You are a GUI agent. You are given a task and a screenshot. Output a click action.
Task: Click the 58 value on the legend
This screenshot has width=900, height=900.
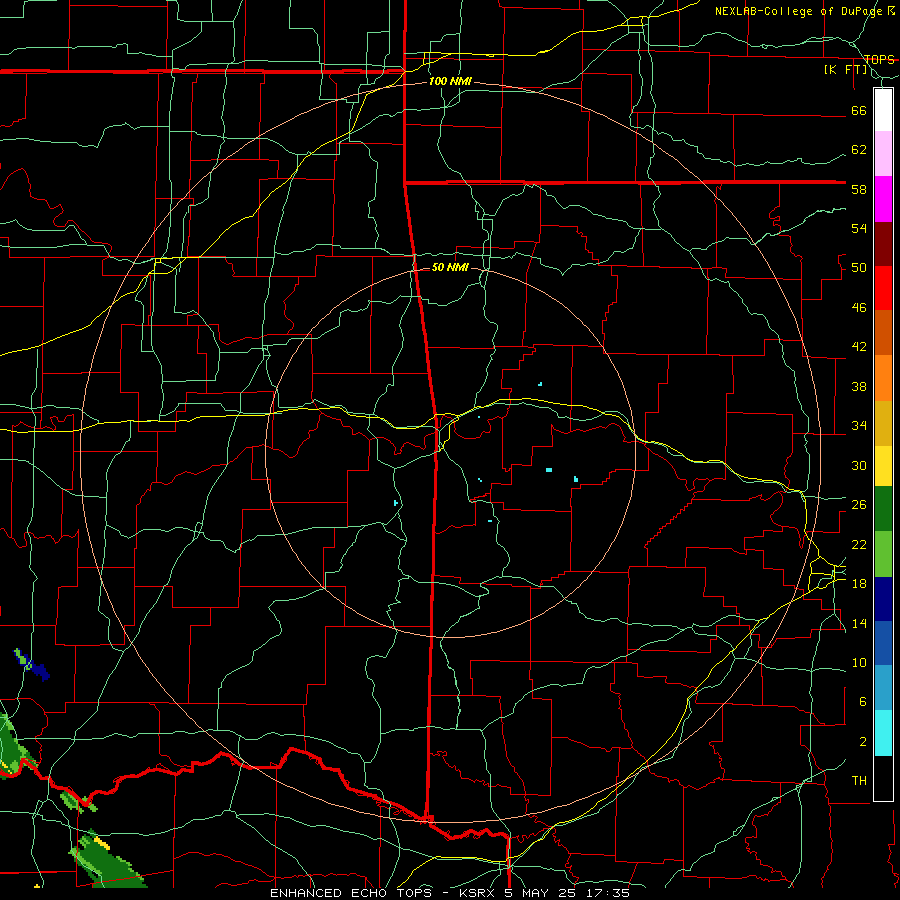859,189
